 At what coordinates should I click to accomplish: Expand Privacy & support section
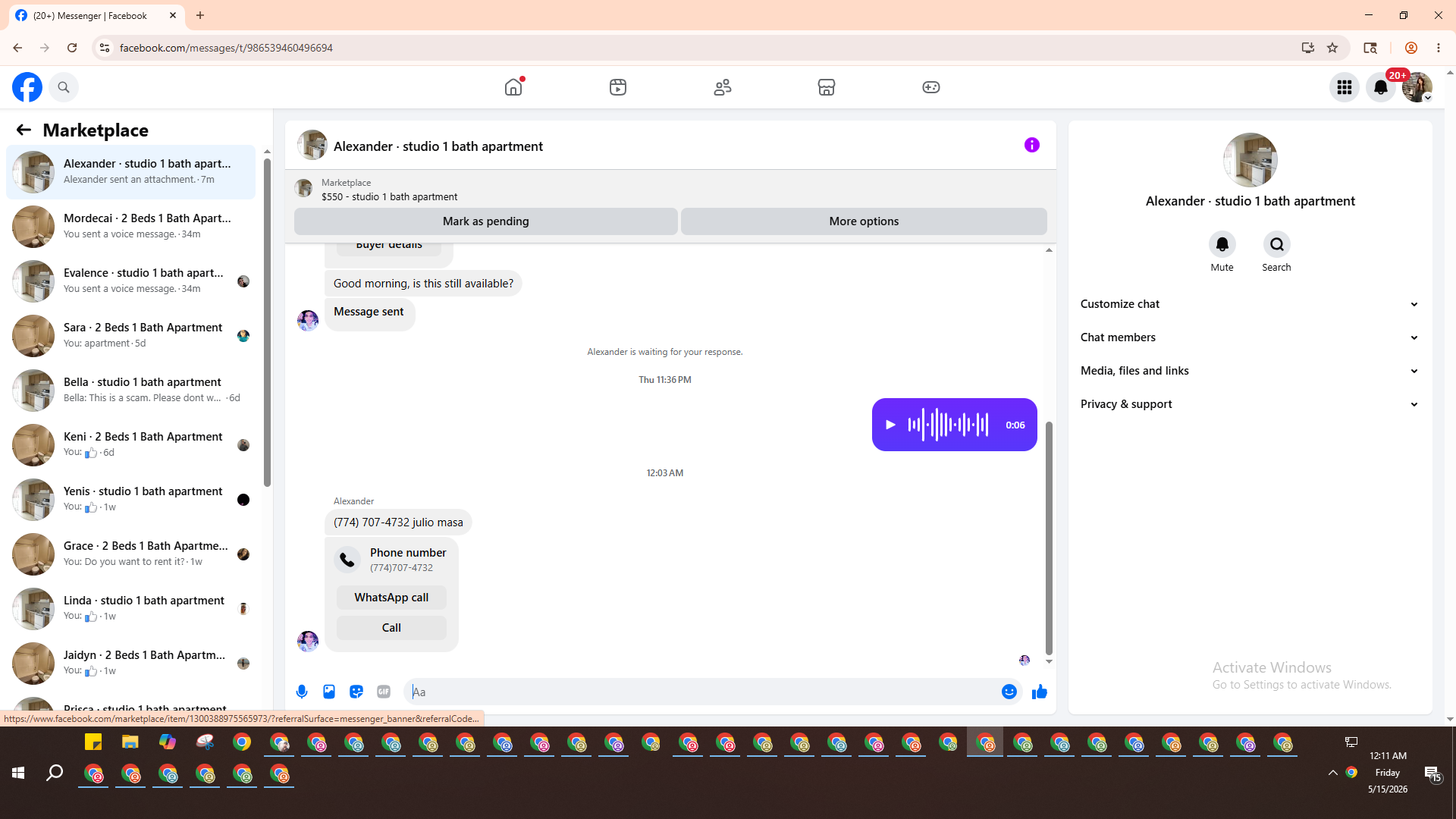point(1250,404)
